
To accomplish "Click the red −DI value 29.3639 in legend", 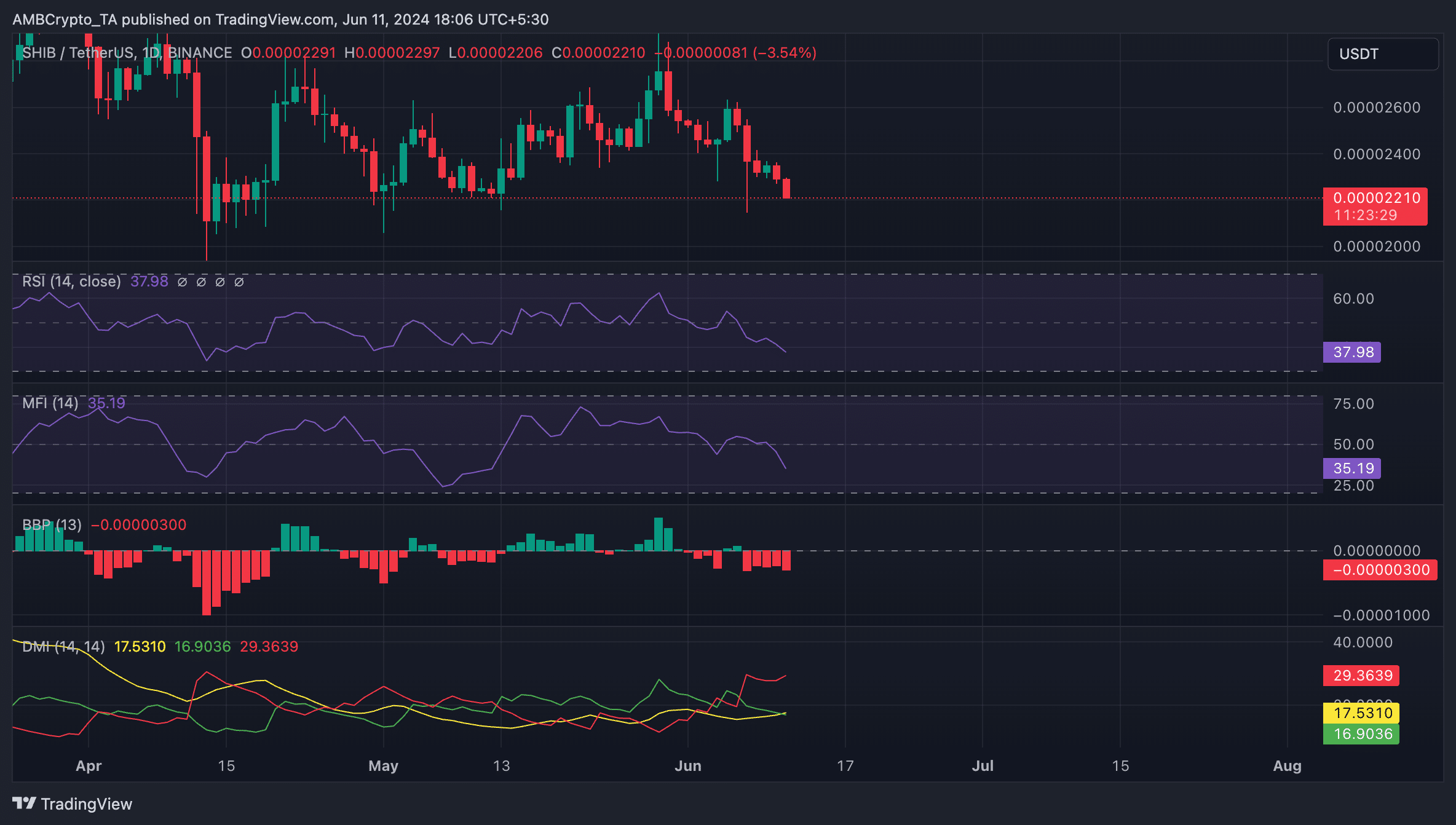I will pos(269,647).
